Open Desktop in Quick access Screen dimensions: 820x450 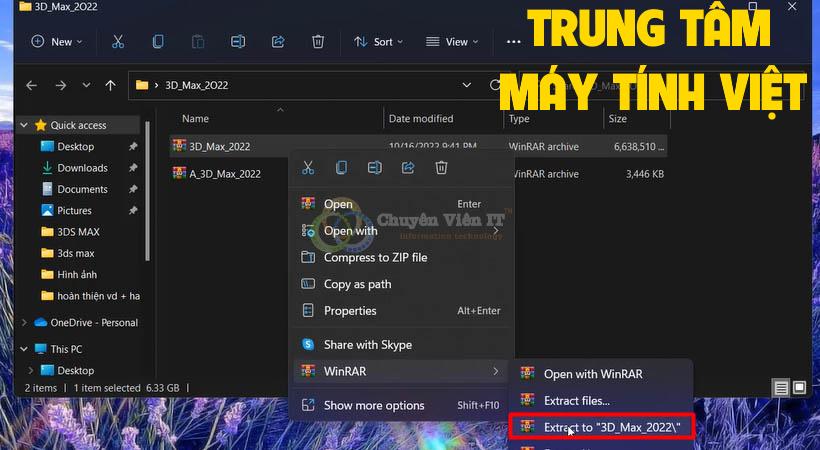coord(75,147)
